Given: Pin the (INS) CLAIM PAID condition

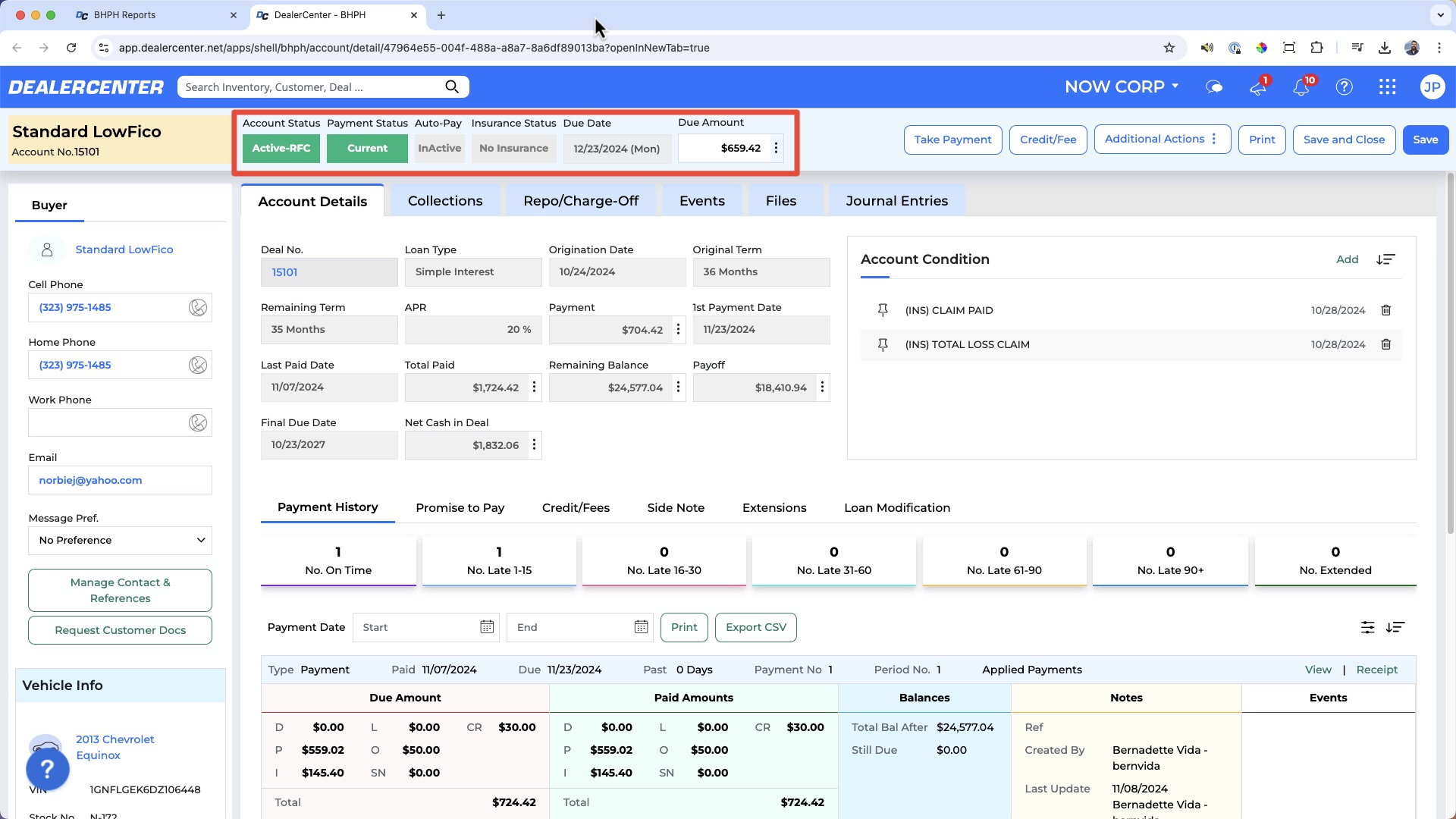Looking at the screenshot, I should [883, 310].
